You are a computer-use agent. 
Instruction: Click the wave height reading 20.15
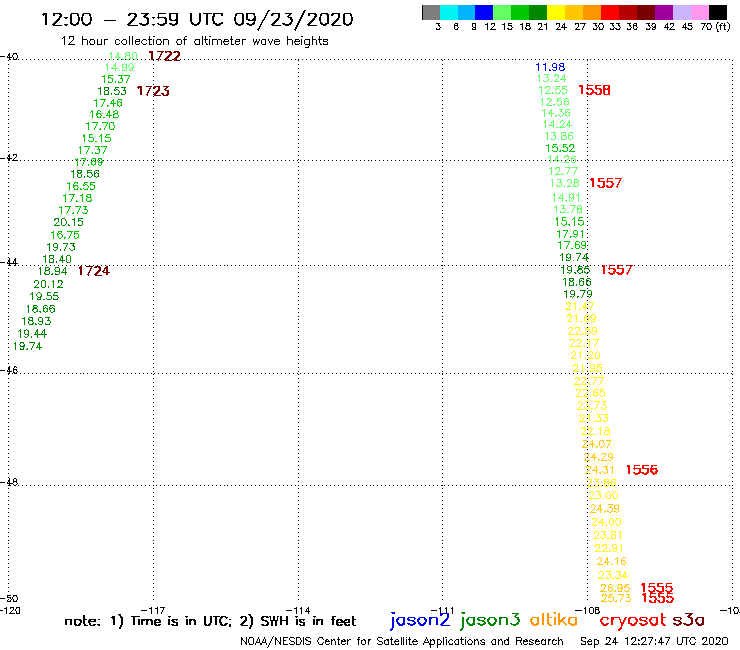point(68,222)
